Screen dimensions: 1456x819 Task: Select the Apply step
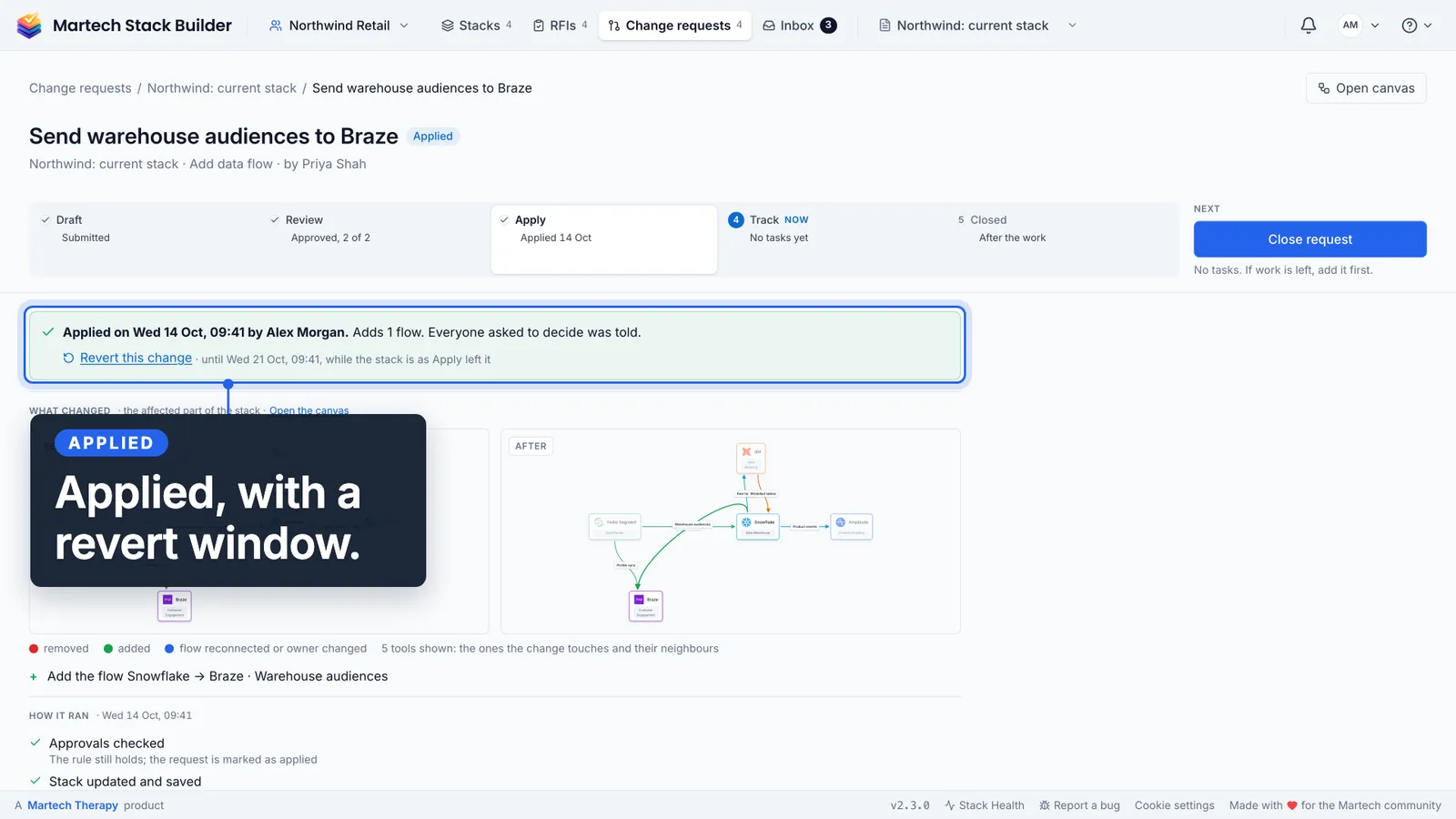click(x=604, y=238)
